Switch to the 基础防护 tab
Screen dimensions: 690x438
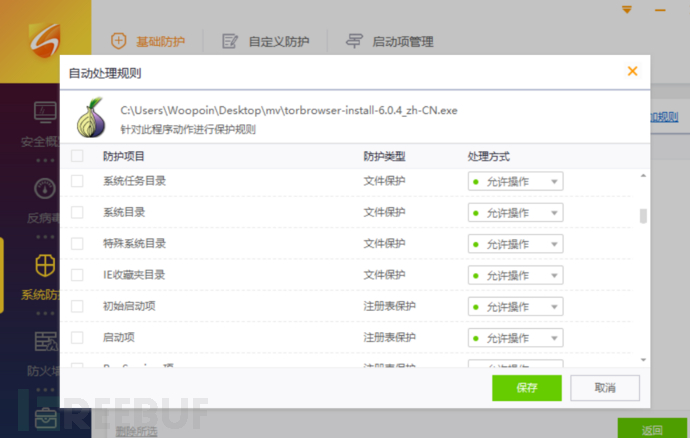click(148, 41)
